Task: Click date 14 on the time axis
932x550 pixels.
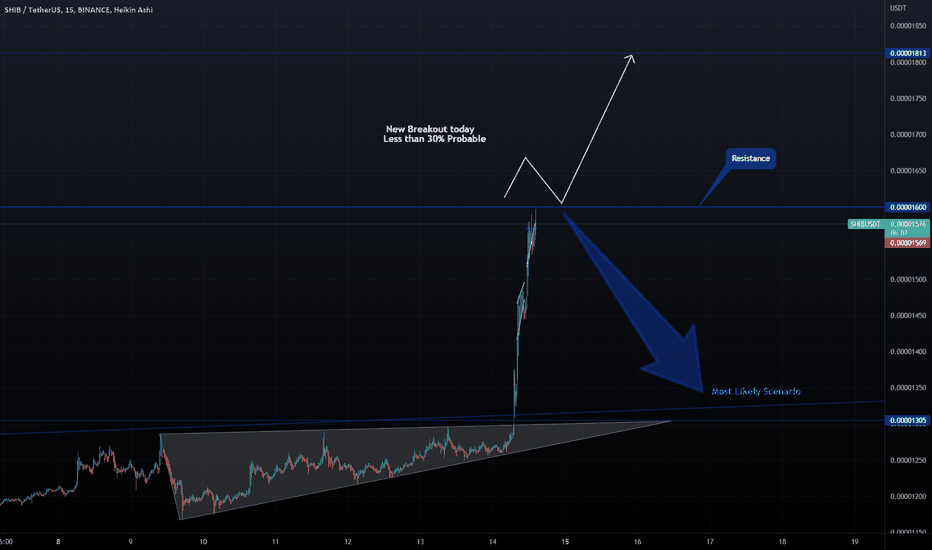Action: pos(493,542)
